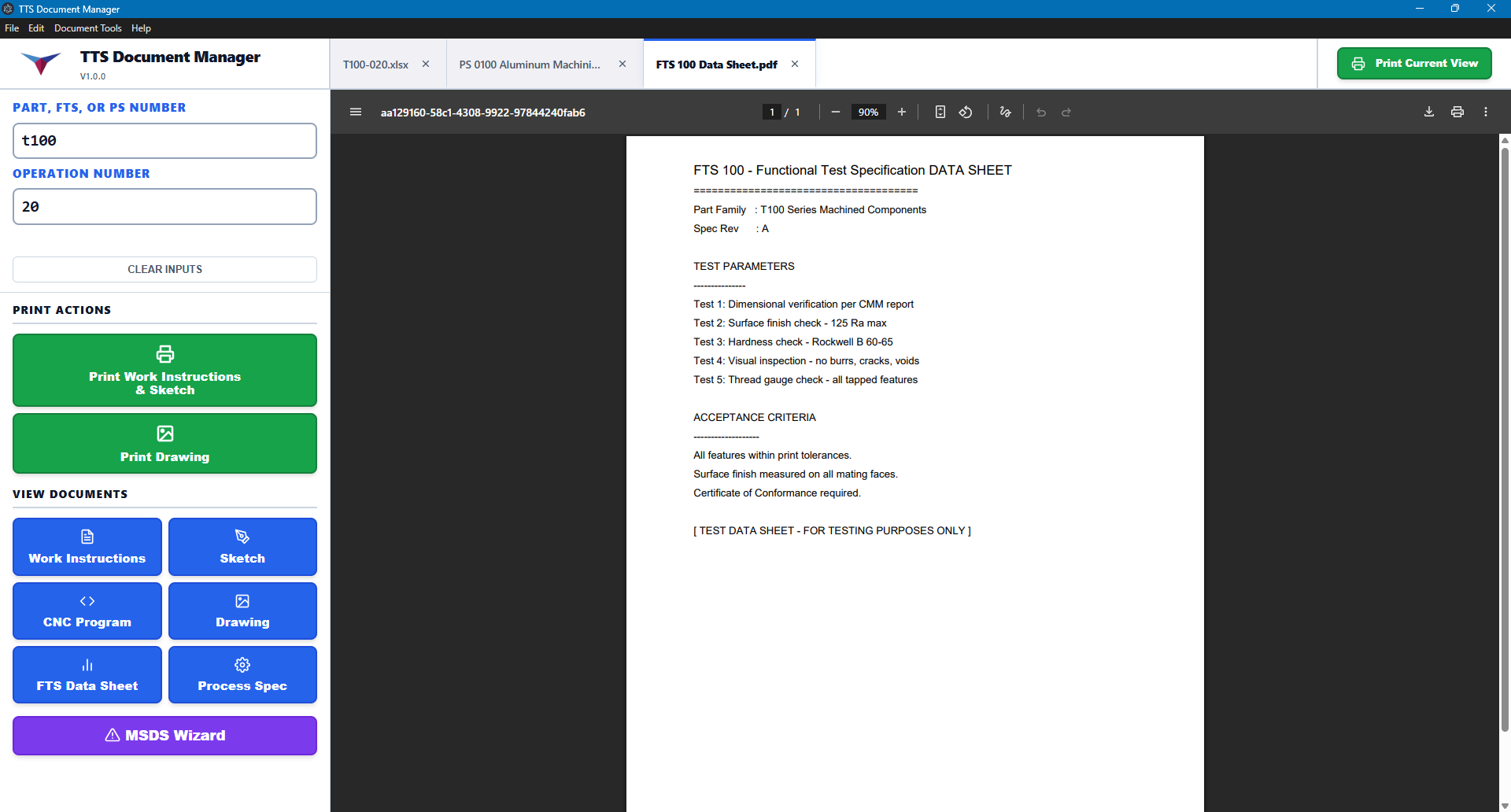Click inside the Operation Number field
Image resolution: width=1511 pixels, height=812 pixels.
(x=164, y=206)
